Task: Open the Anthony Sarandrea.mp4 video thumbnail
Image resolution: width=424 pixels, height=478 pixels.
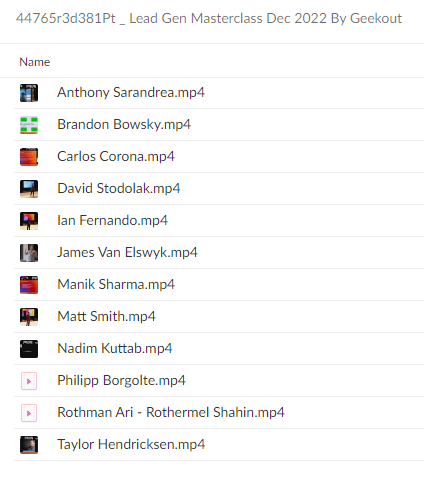Action: pyautogui.click(x=29, y=93)
